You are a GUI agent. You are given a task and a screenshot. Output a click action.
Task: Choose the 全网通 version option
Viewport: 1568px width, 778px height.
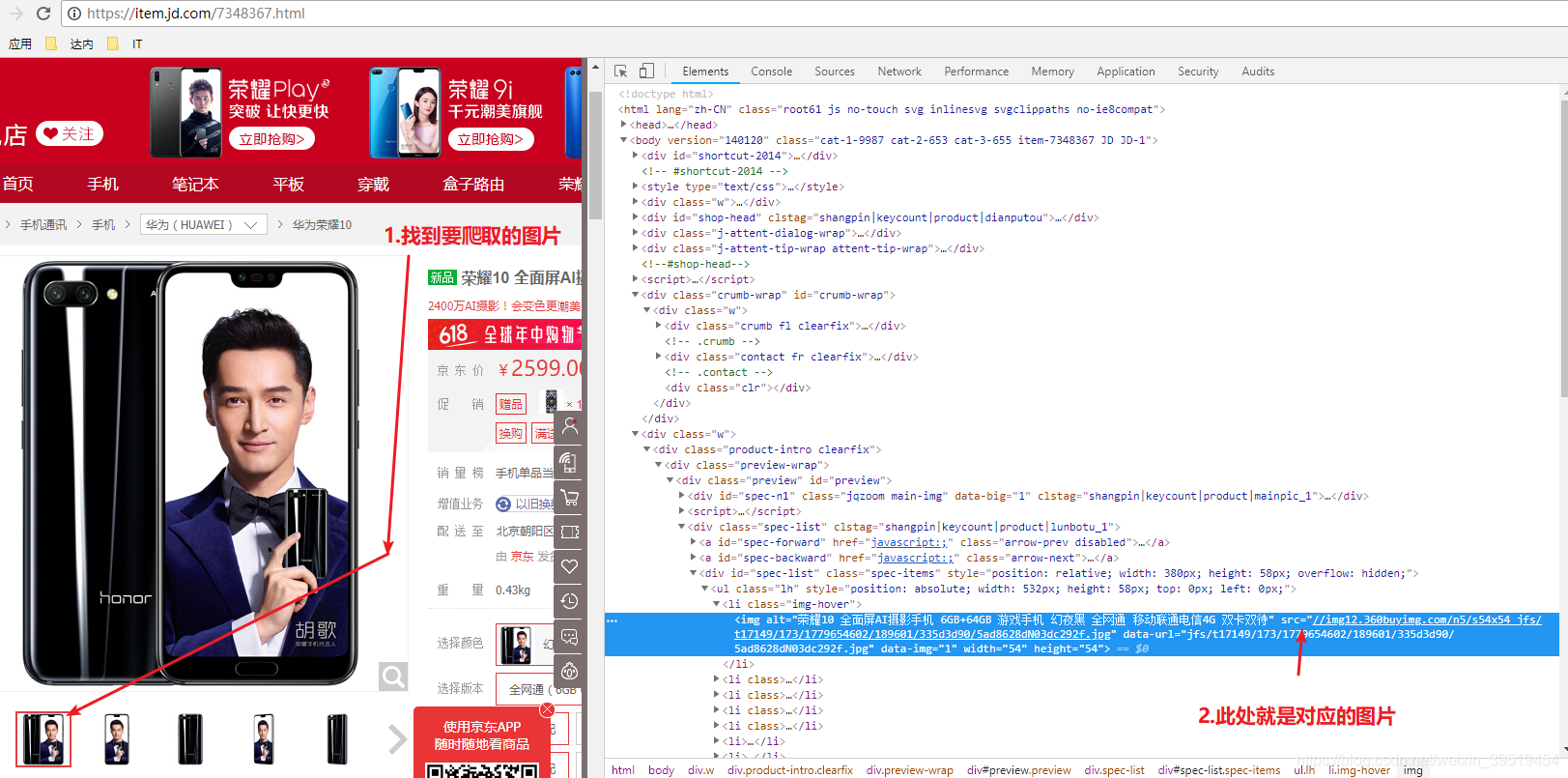[537, 689]
